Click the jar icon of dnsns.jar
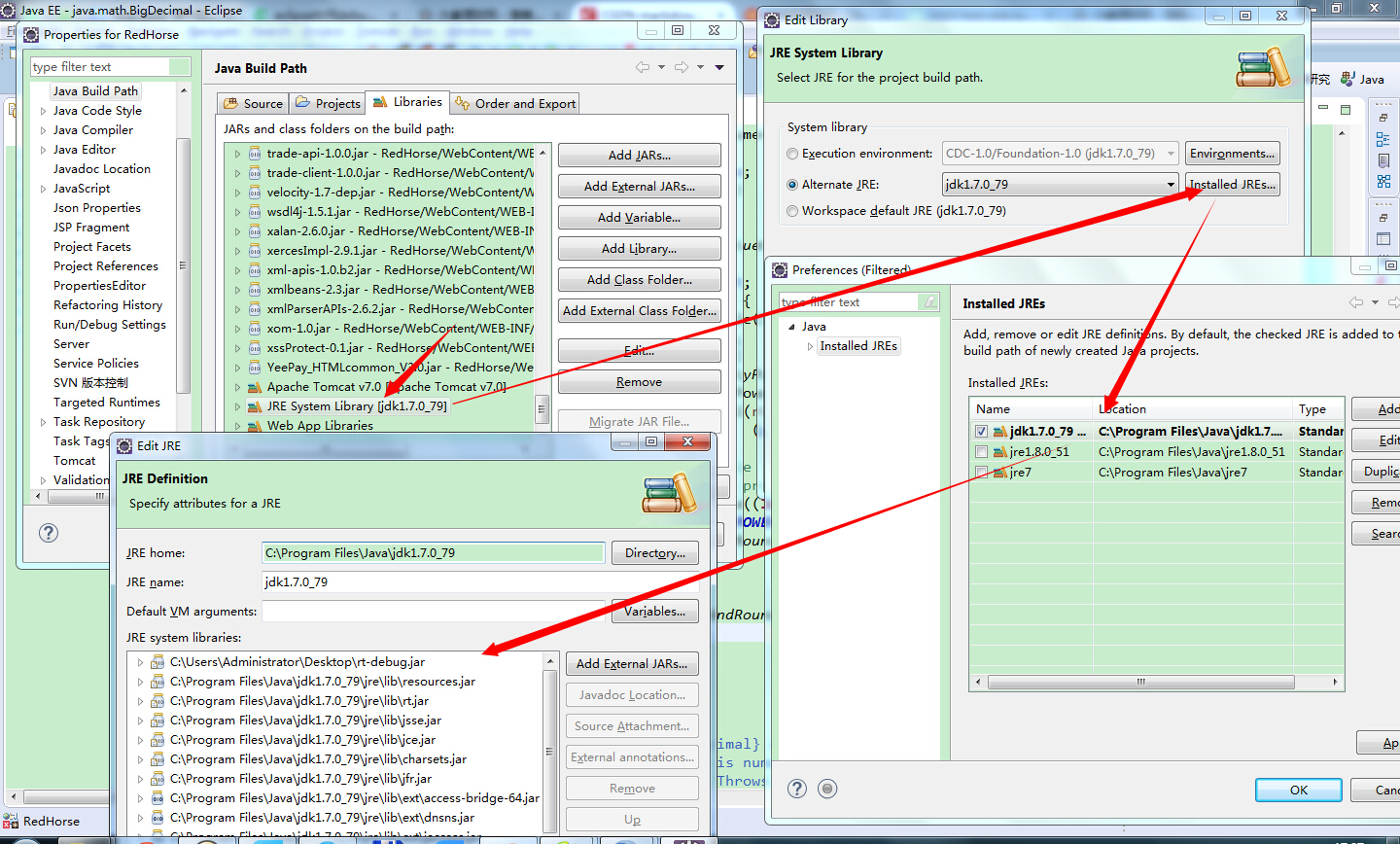1400x844 pixels. click(157, 818)
